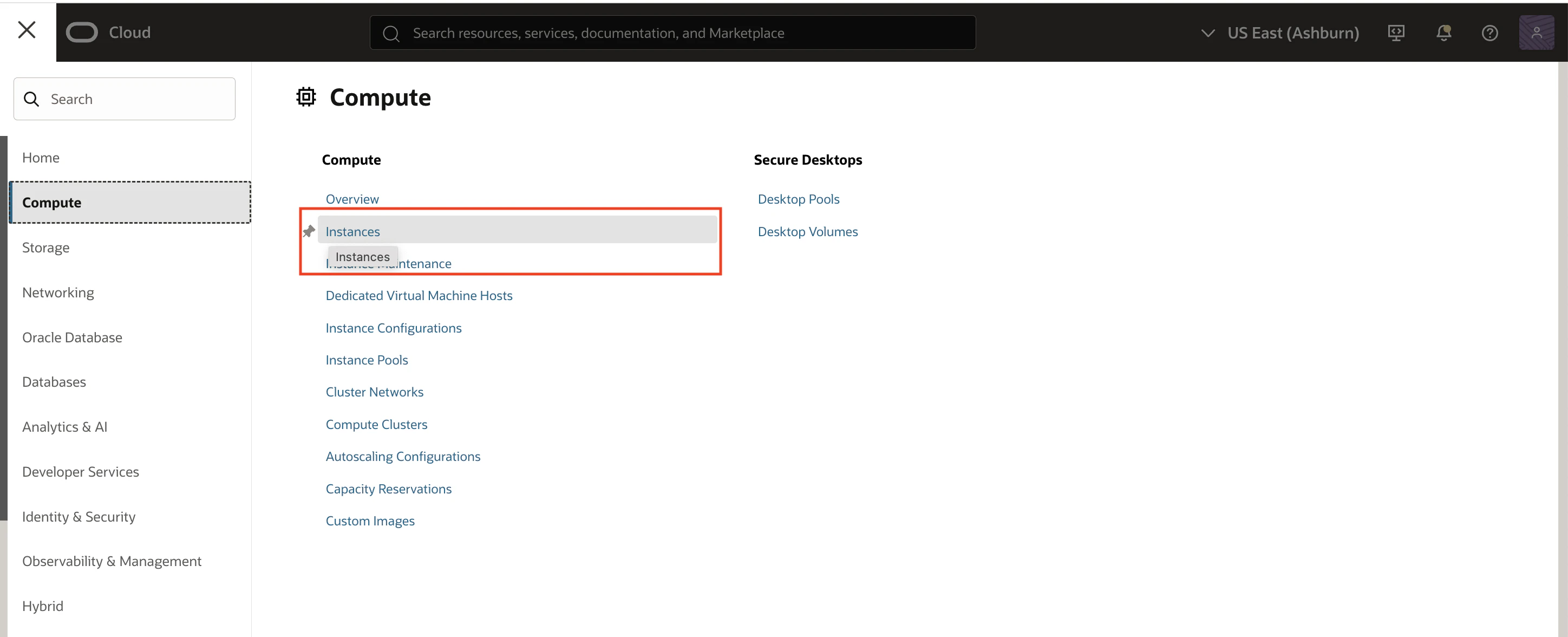Select Home in the navigation menu
This screenshot has width=1568, height=637.
[41, 158]
